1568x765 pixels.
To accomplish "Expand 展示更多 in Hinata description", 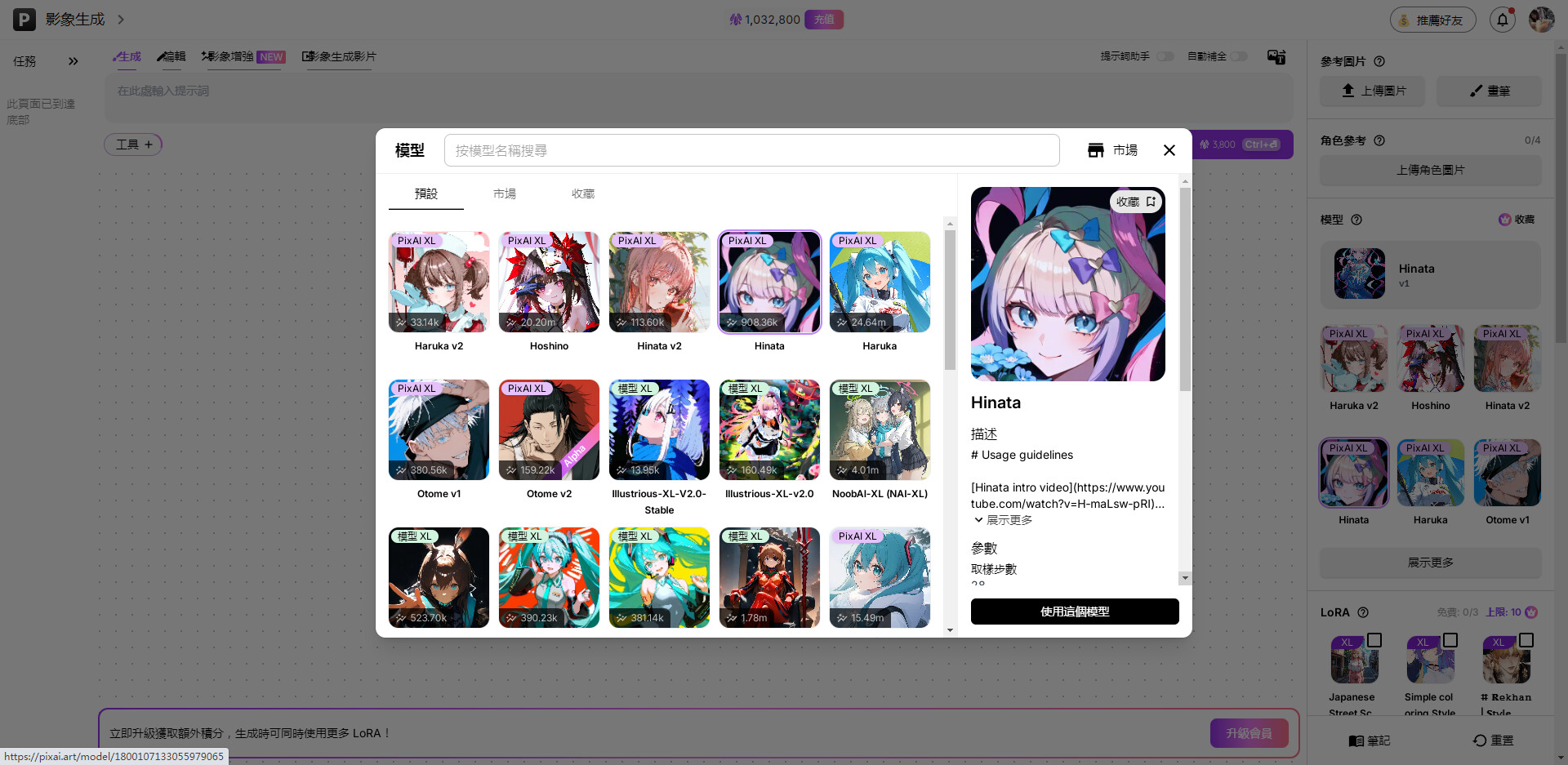I will pyautogui.click(x=1003, y=520).
